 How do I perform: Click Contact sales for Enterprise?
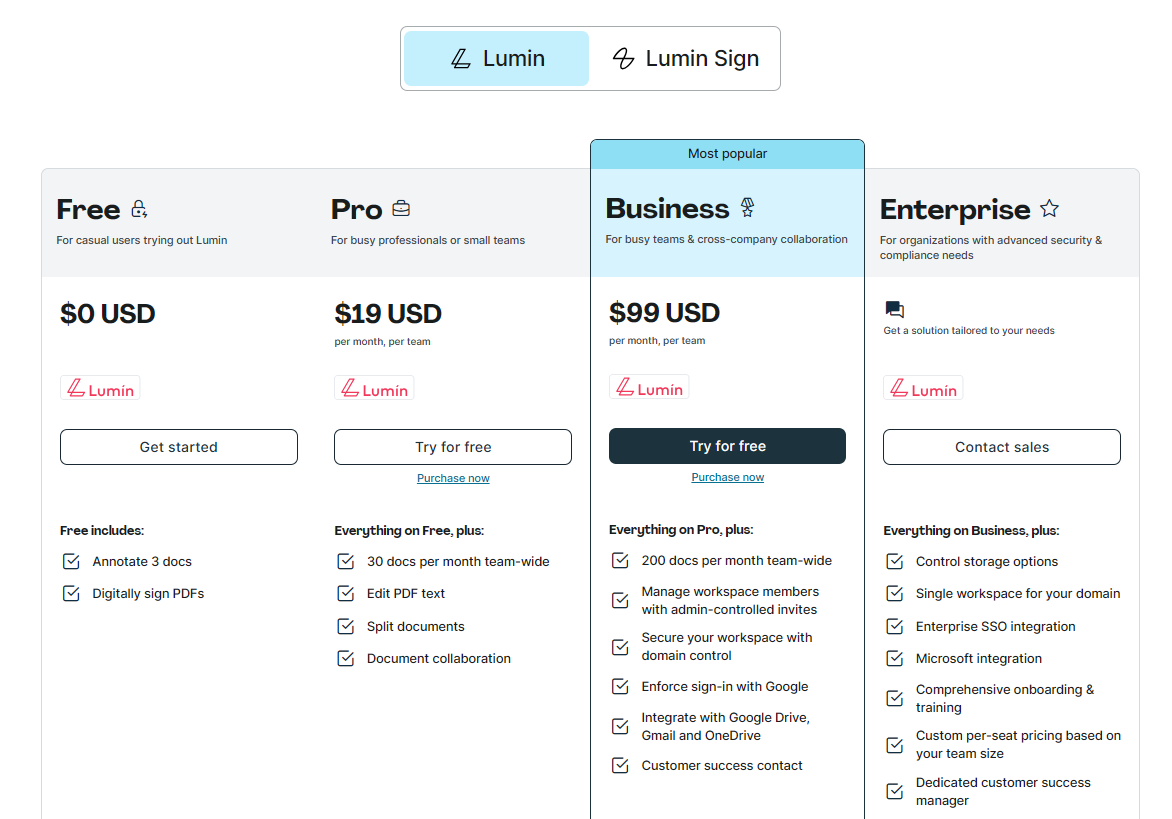point(1001,446)
